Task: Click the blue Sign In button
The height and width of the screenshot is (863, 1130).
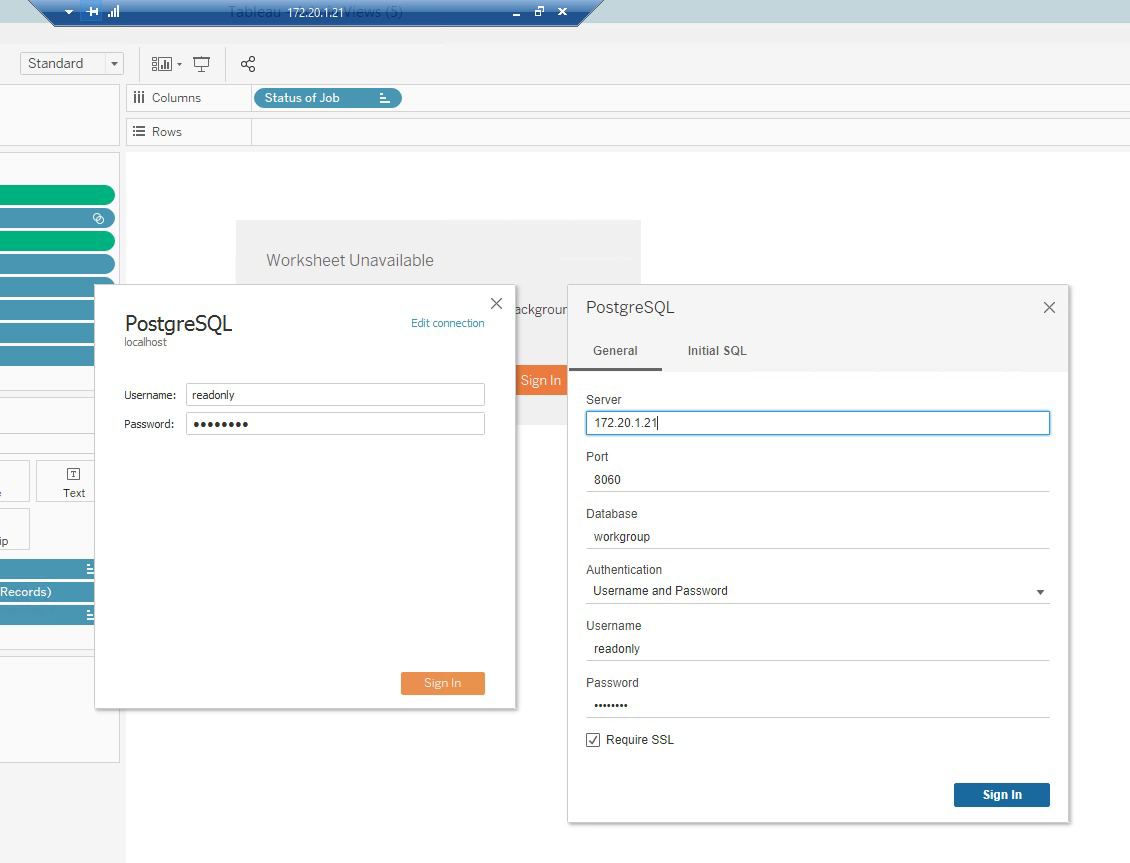Action: coord(1002,795)
